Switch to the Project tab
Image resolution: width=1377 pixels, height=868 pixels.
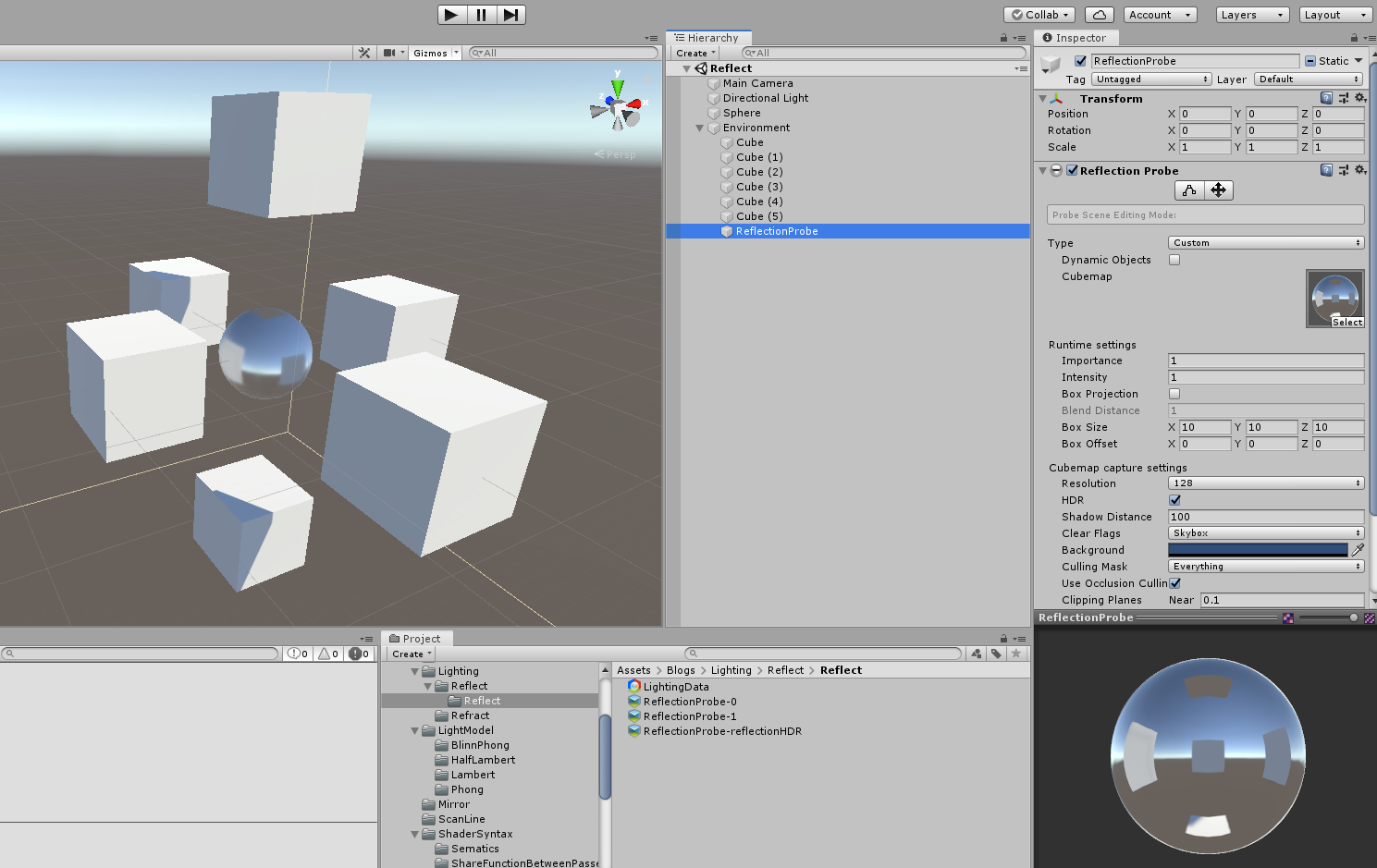click(x=416, y=638)
